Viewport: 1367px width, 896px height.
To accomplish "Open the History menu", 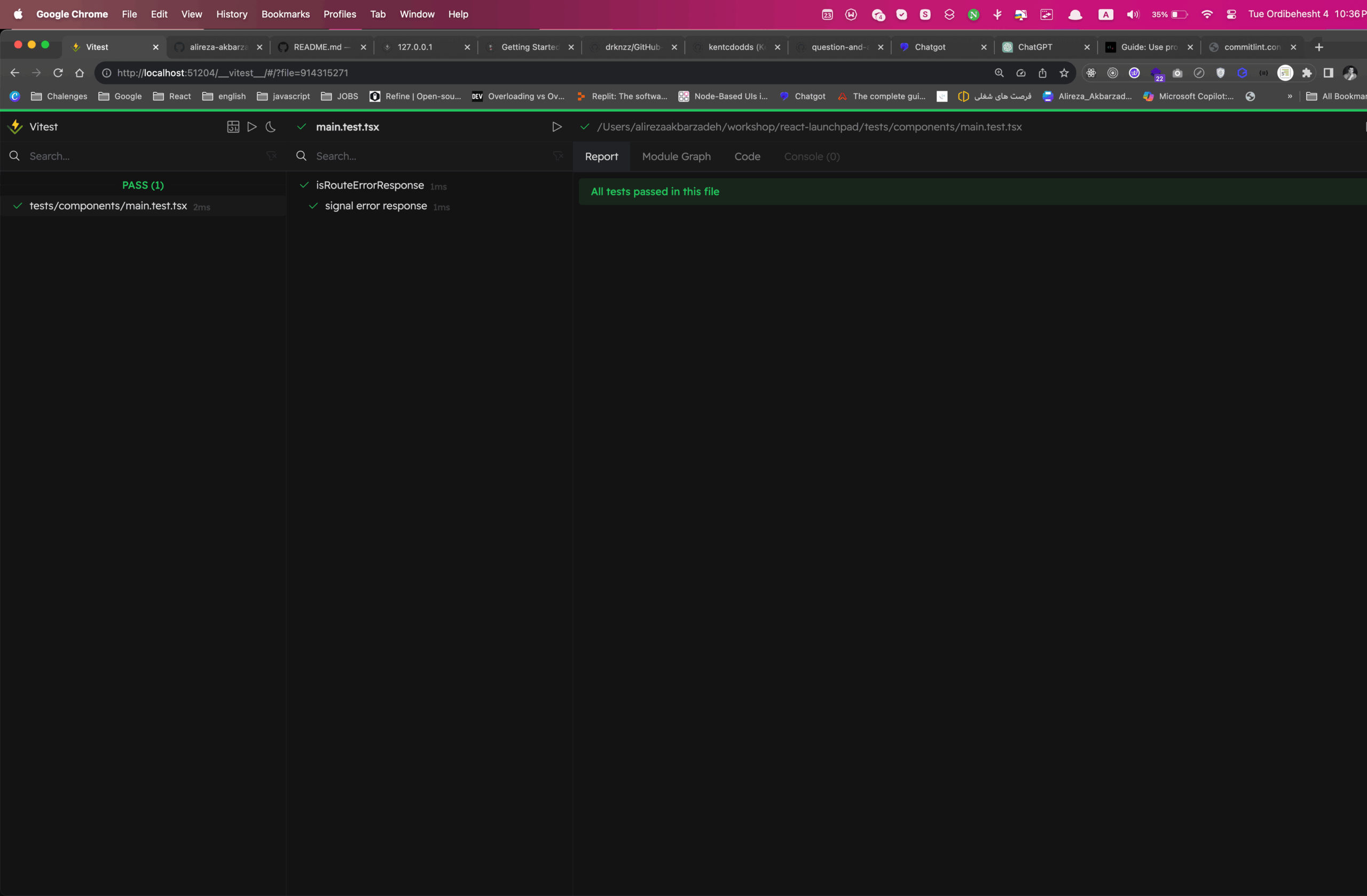I will tap(231, 14).
